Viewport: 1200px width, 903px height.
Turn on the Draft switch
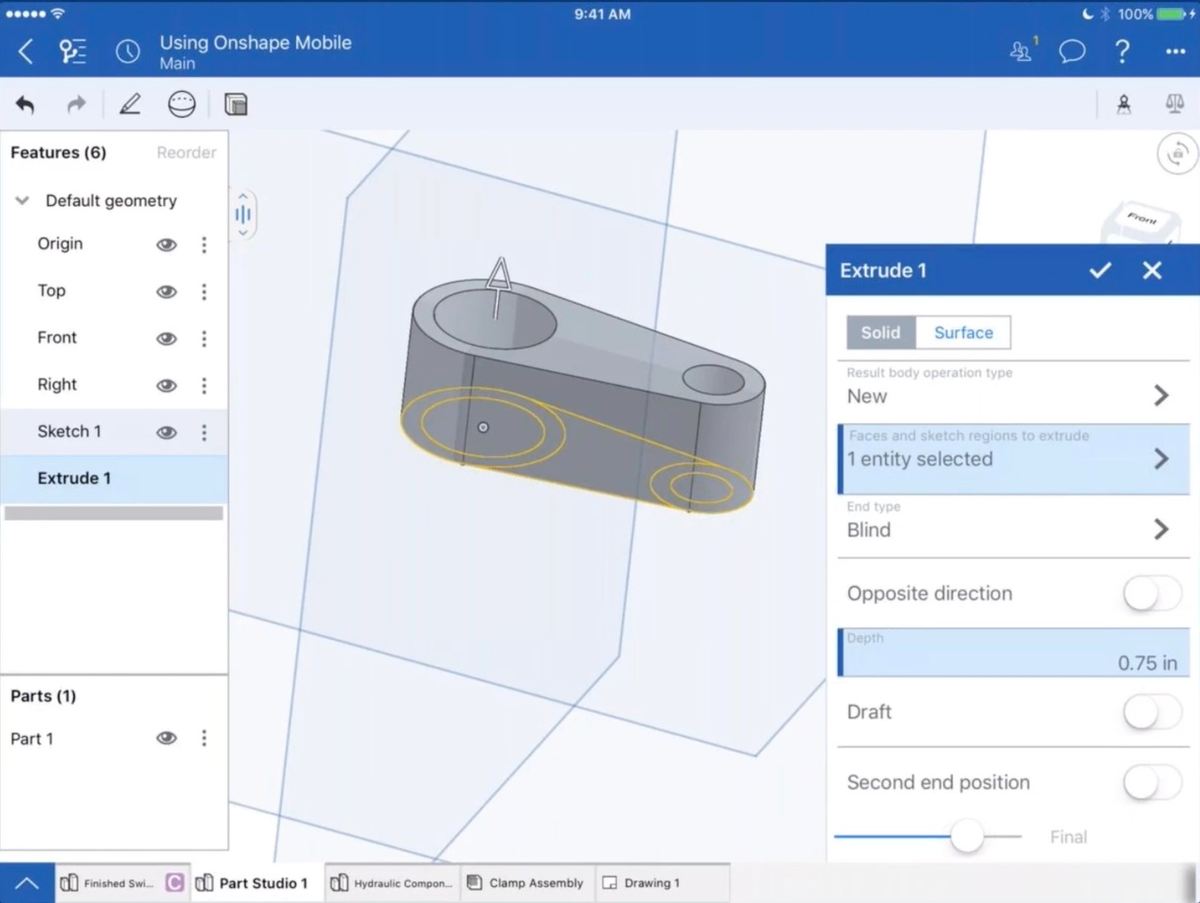tap(1153, 712)
